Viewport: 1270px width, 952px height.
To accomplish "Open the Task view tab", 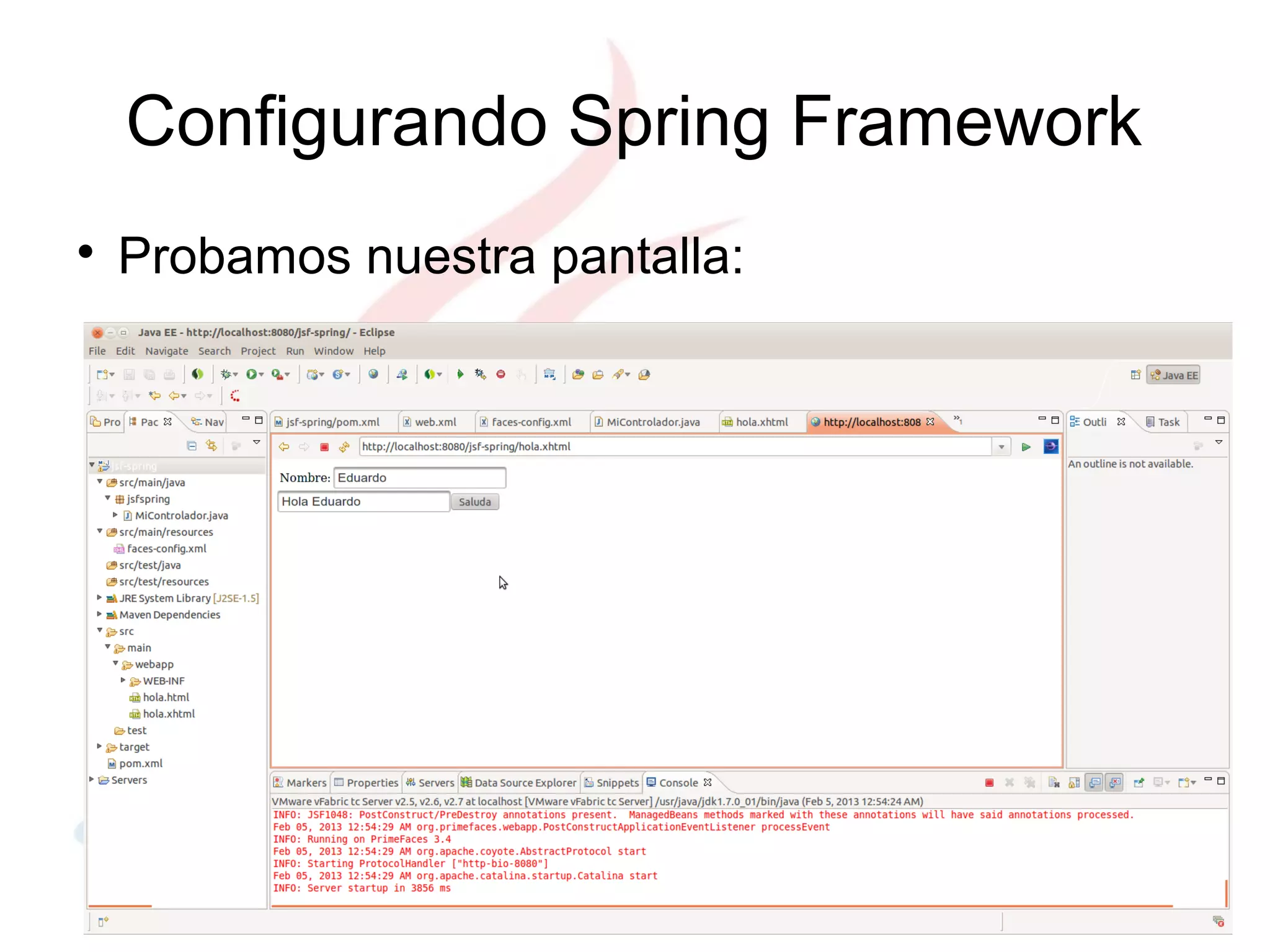I will click(x=1162, y=422).
